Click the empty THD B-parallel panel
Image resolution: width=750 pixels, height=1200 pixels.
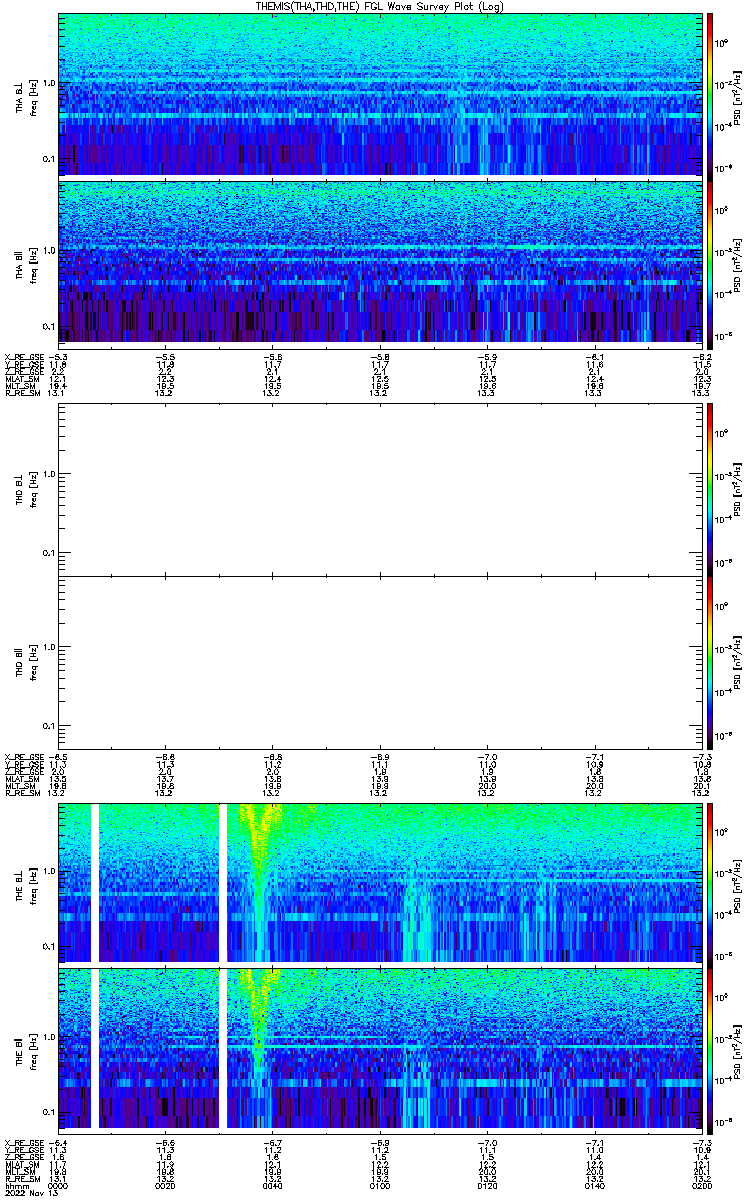(x=380, y=662)
